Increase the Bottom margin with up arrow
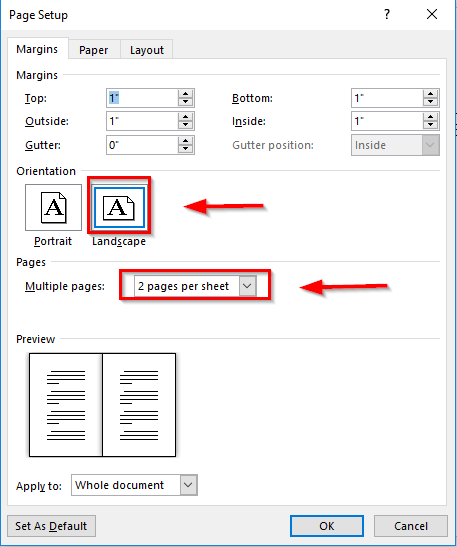The height and width of the screenshot is (547, 457). (430, 94)
